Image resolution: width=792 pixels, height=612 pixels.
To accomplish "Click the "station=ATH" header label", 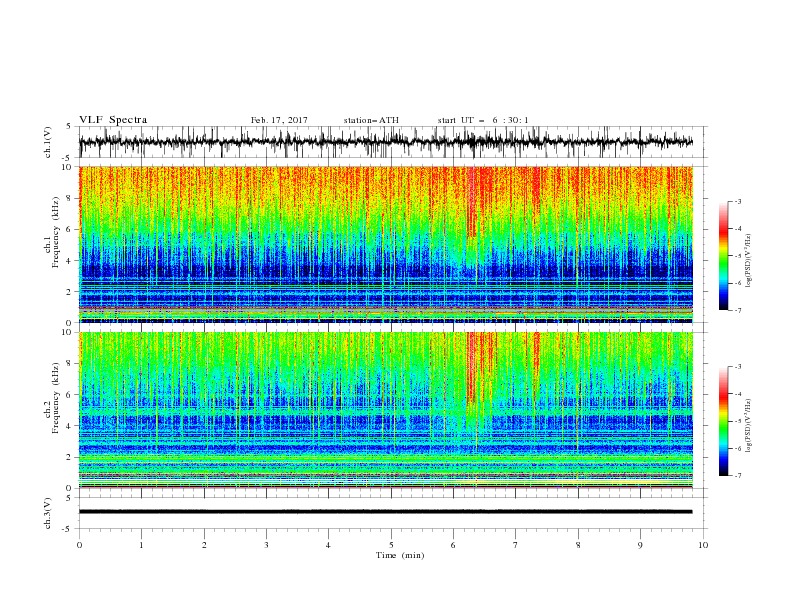I will [371, 120].
